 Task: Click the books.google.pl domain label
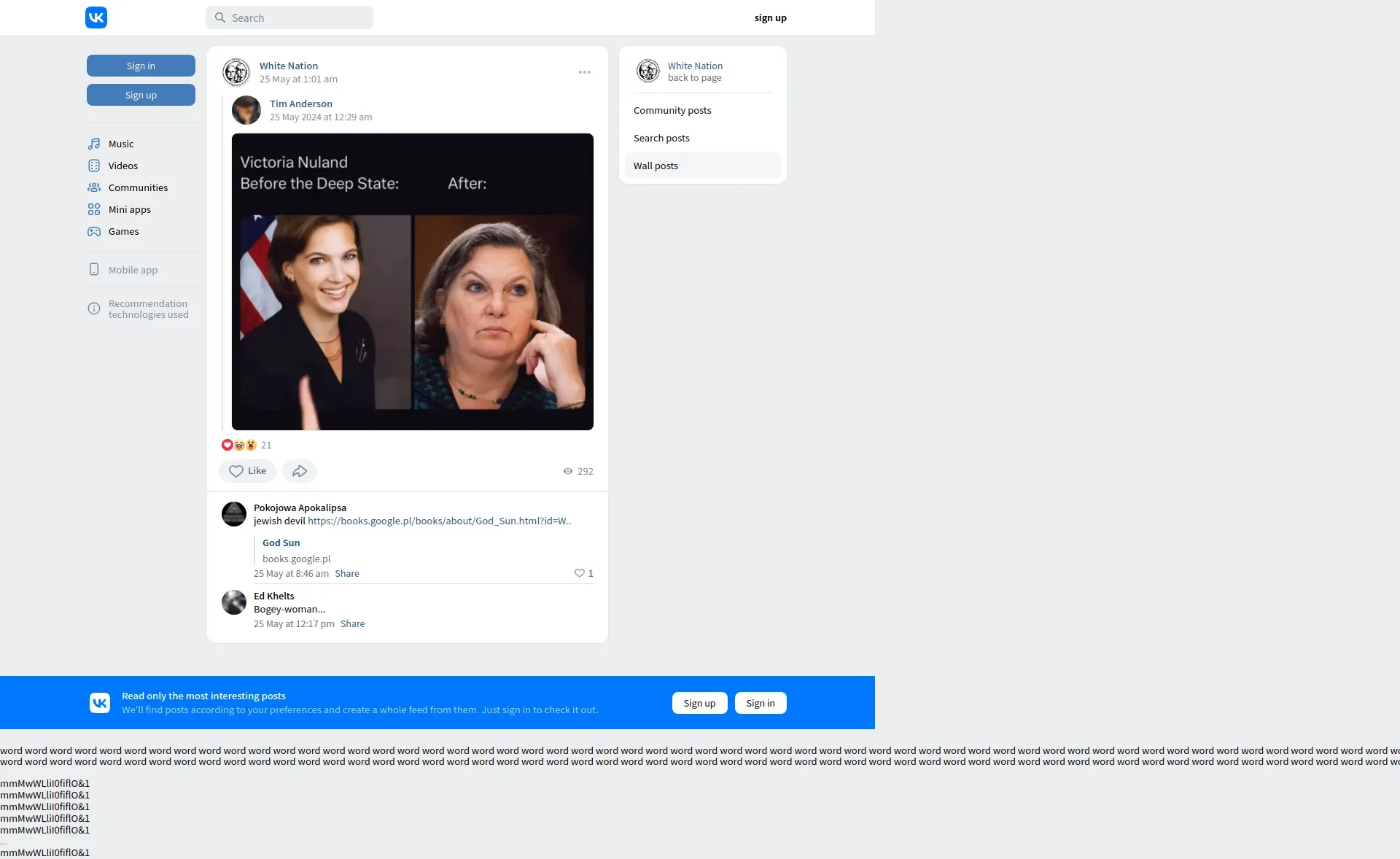pyautogui.click(x=296, y=559)
